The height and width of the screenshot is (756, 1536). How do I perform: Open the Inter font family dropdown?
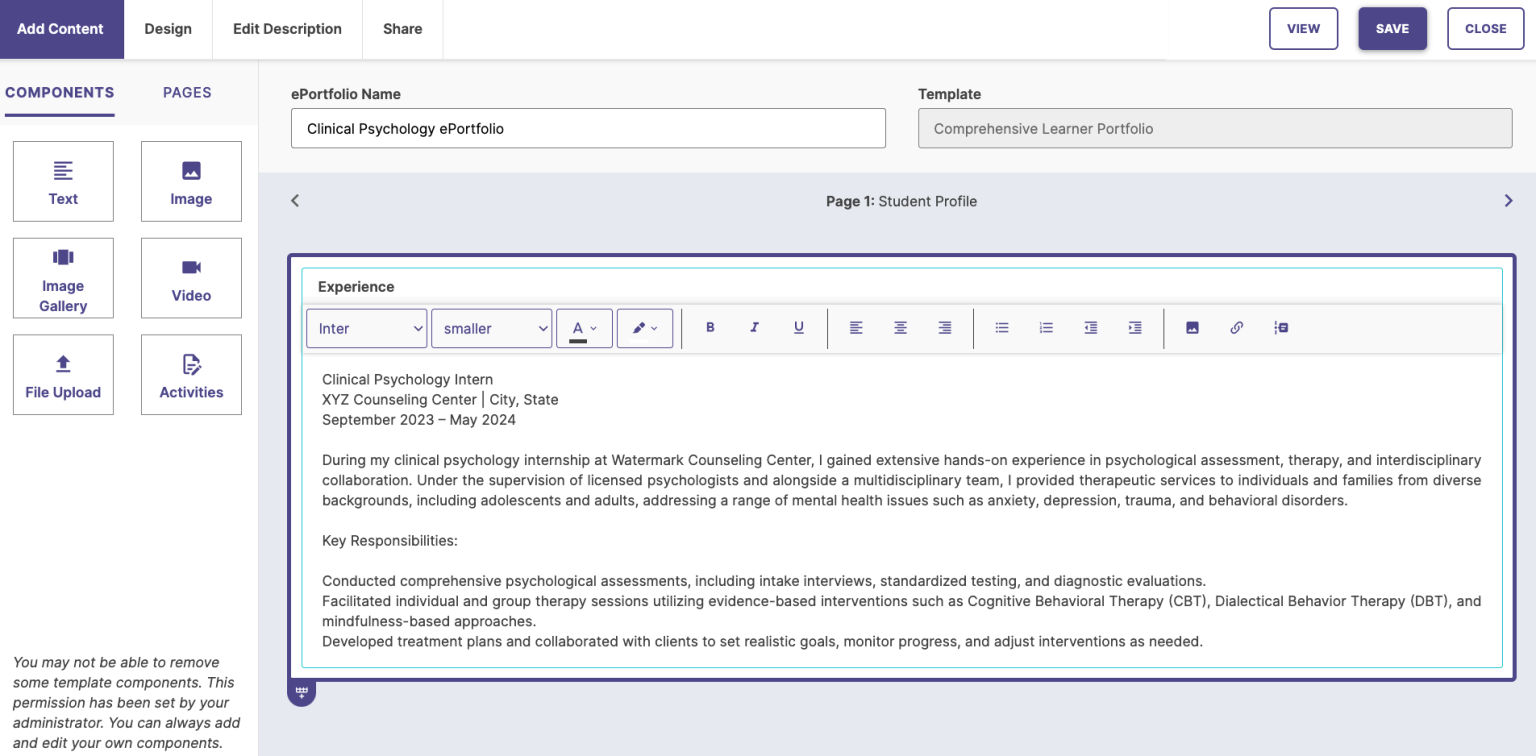[x=366, y=327]
